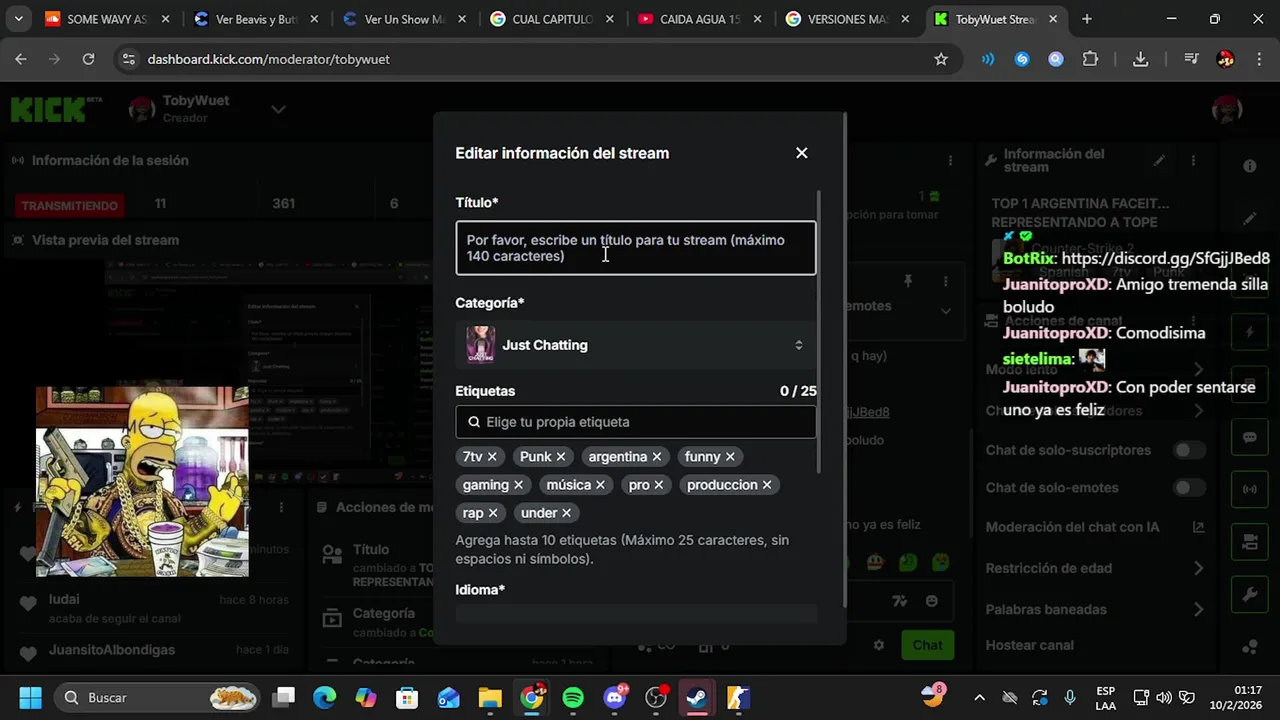Open the Just Chatting category selector
1280x720 pixels.
point(636,345)
